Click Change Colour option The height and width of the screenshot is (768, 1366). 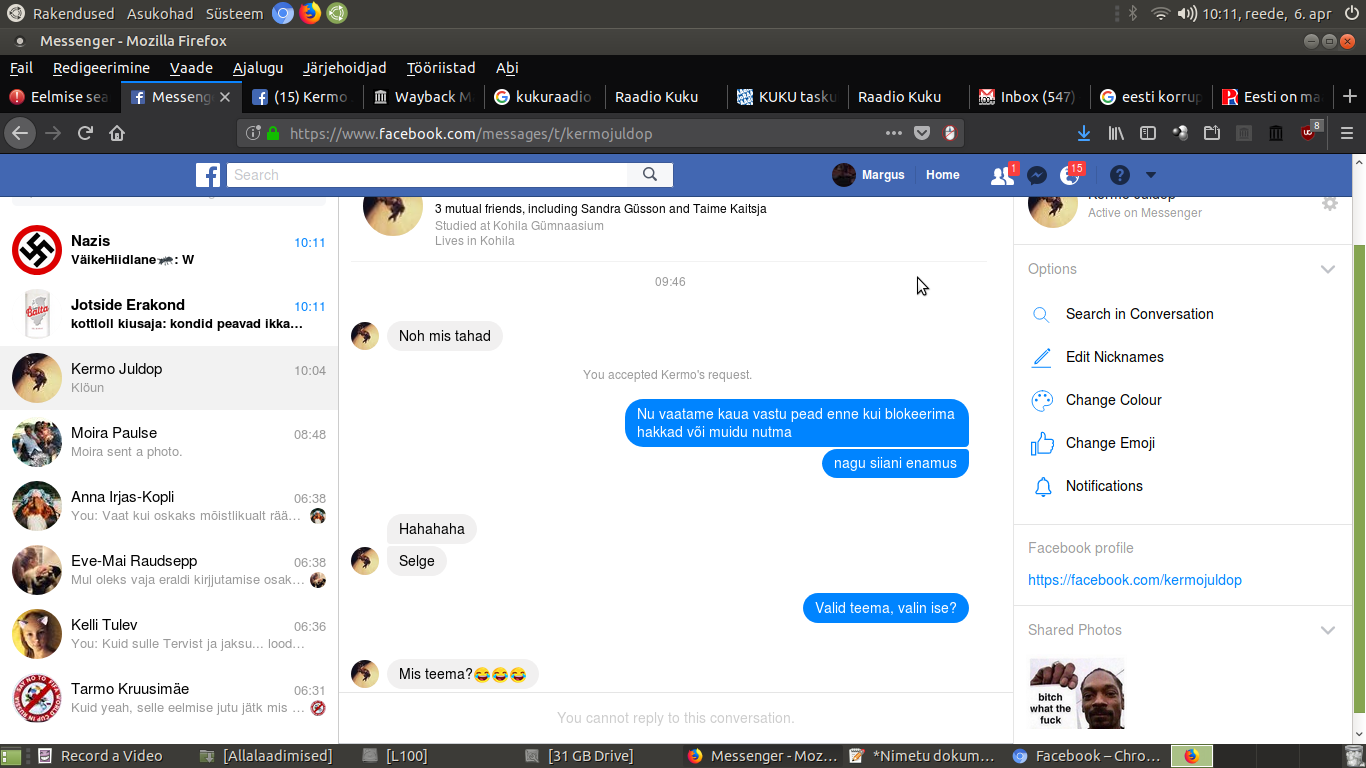[x=1113, y=400]
